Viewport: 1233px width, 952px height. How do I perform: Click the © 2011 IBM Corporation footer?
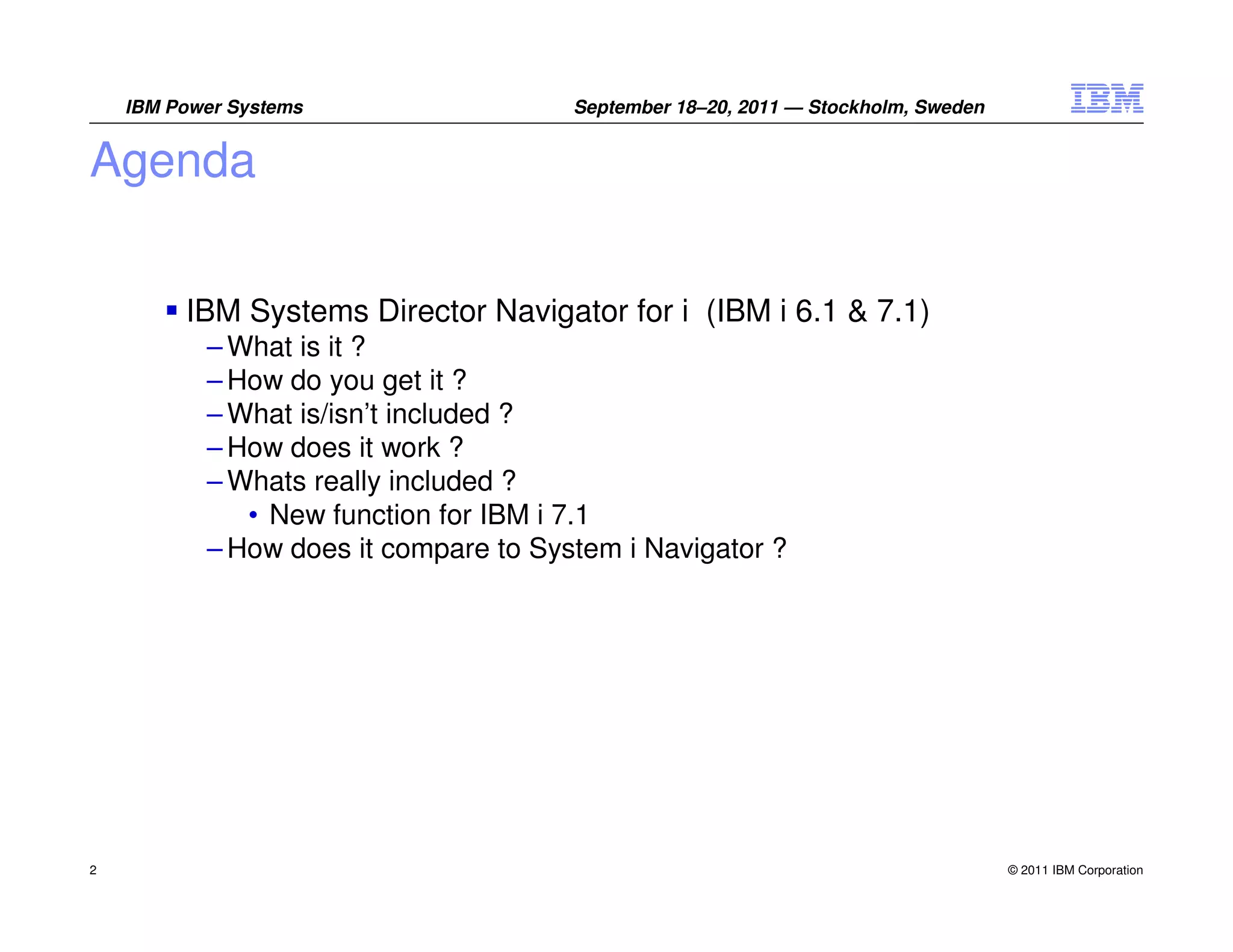[x=1075, y=870]
